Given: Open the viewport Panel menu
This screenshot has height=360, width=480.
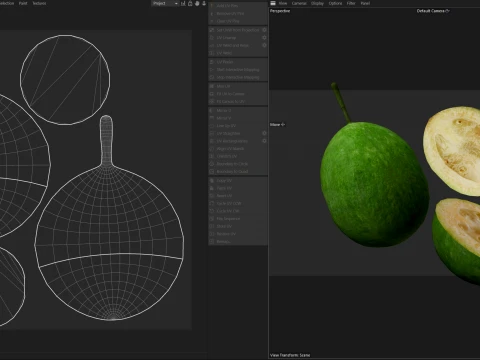Looking at the screenshot, I should tap(365, 3).
